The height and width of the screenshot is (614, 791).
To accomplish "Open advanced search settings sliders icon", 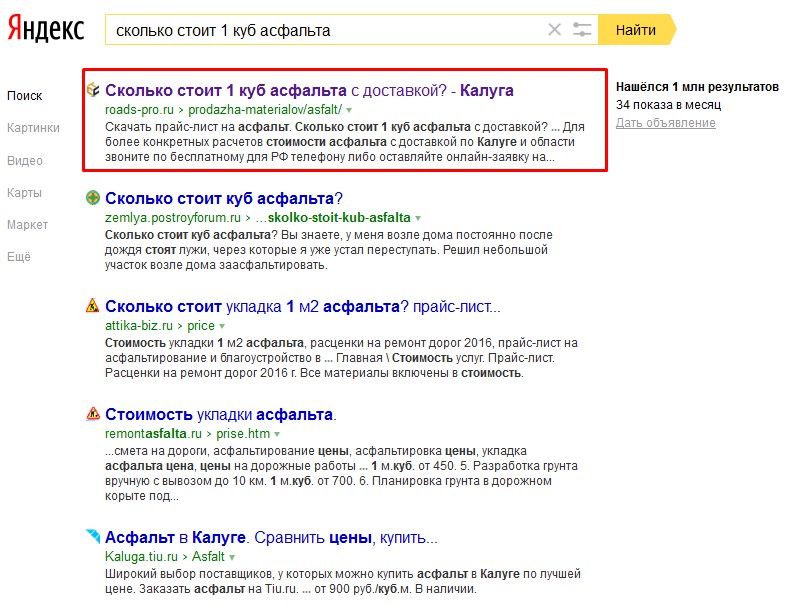I will coord(582,30).
